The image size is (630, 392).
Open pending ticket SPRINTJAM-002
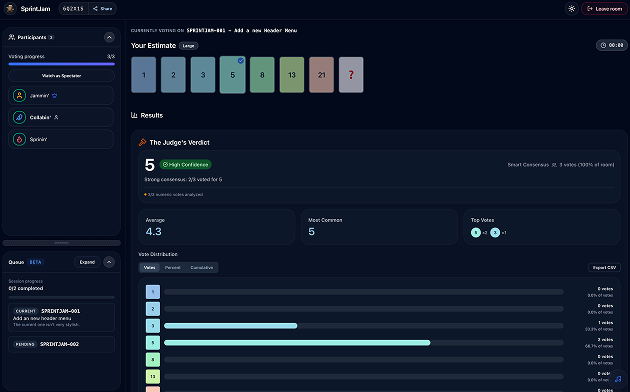tap(61, 344)
